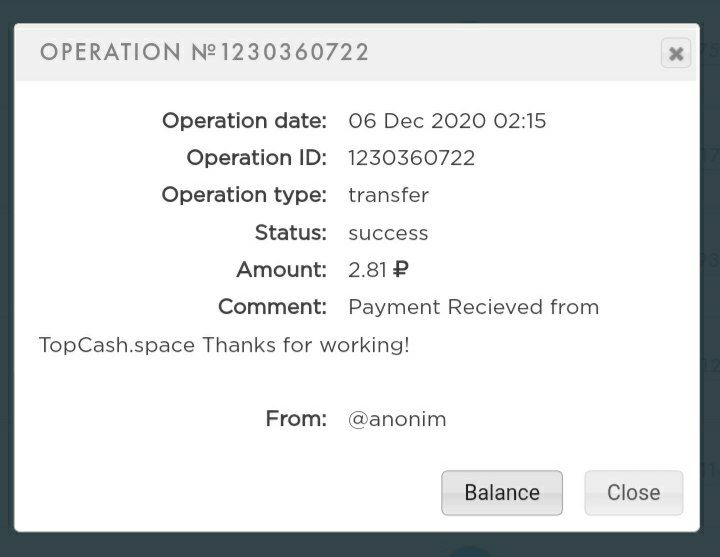Click the "Status:" label
The width and height of the screenshot is (720, 557).
pos(290,233)
